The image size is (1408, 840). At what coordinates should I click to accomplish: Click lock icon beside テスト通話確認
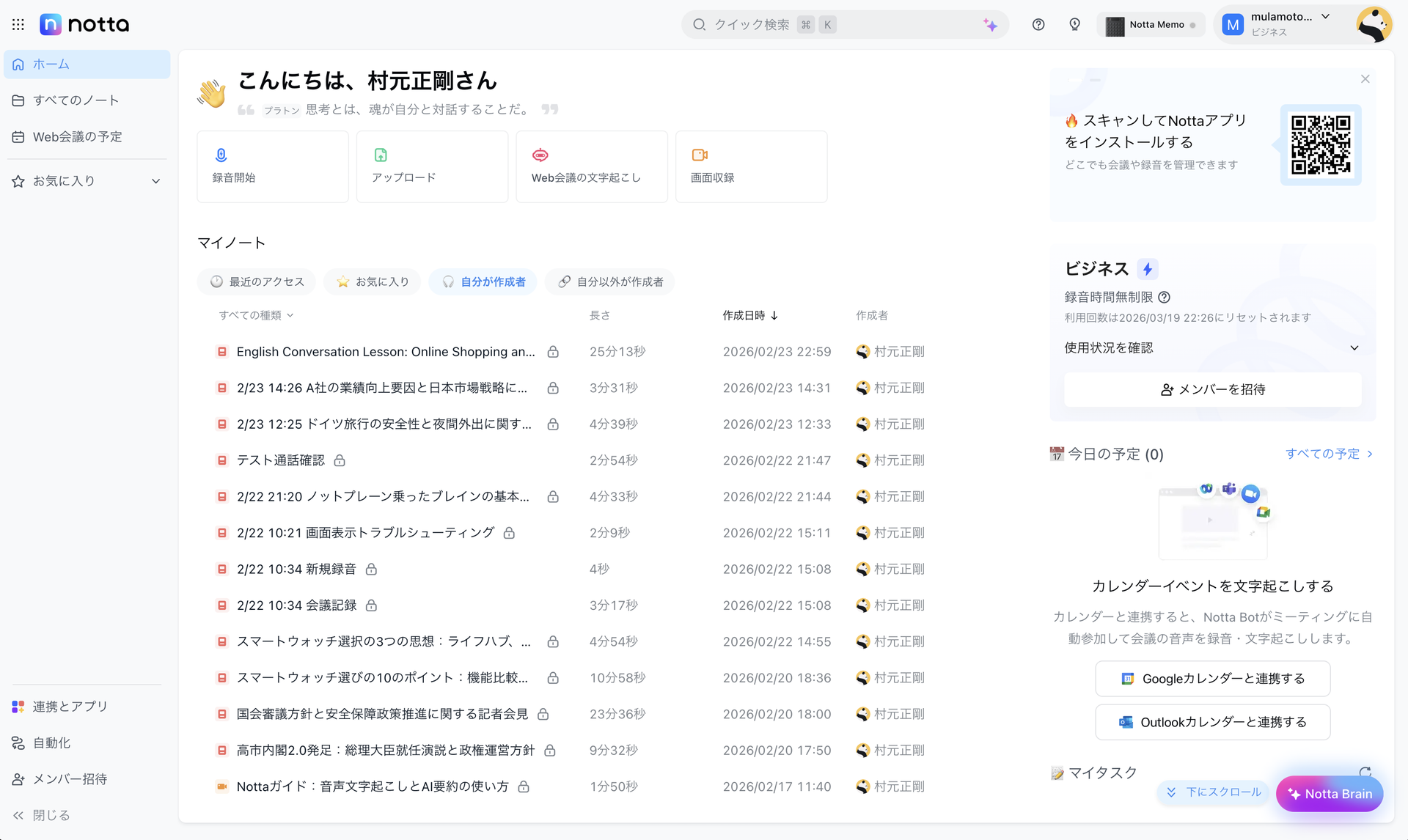click(340, 460)
